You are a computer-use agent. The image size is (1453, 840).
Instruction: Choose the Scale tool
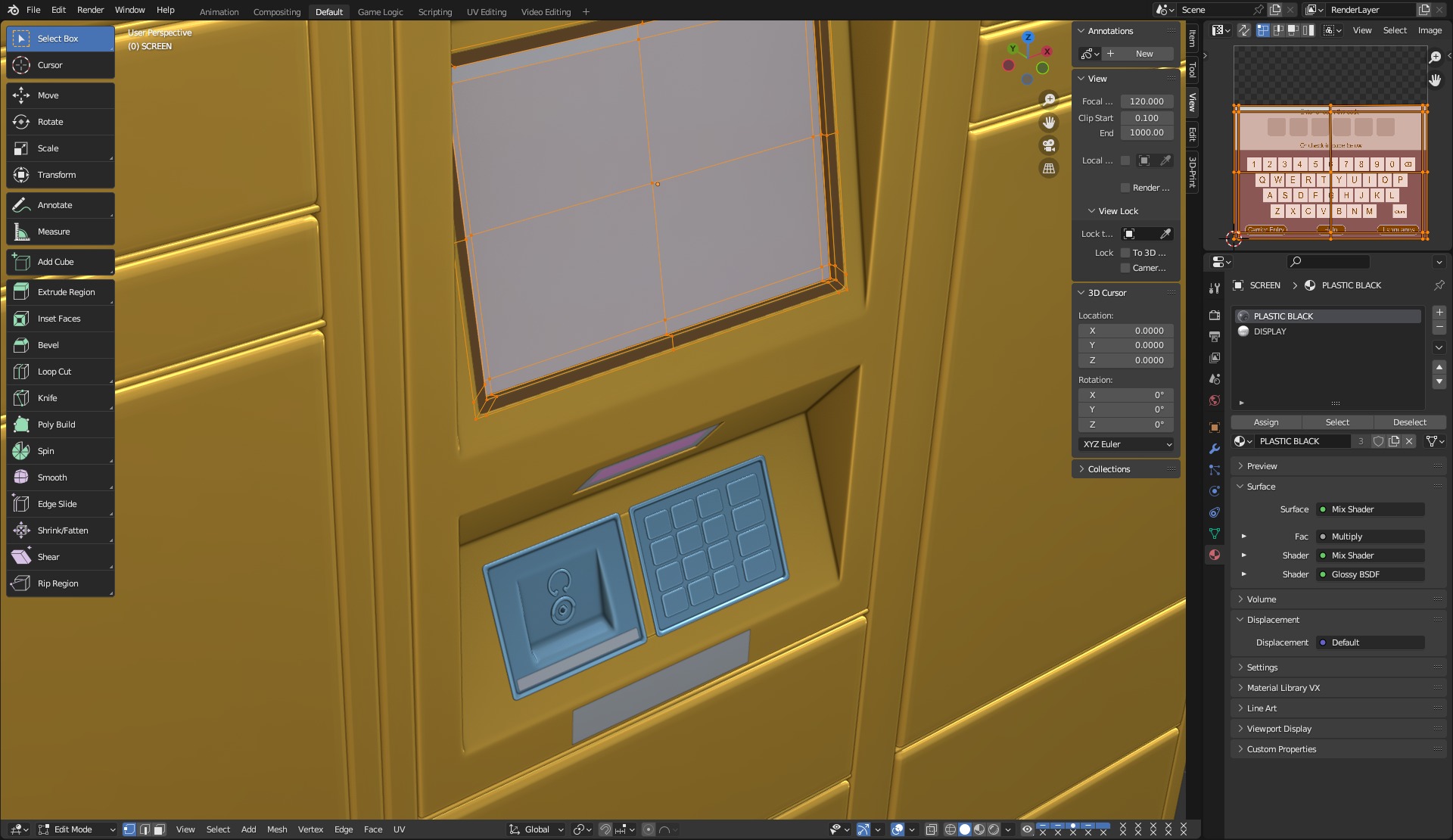(x=61, y=148)
